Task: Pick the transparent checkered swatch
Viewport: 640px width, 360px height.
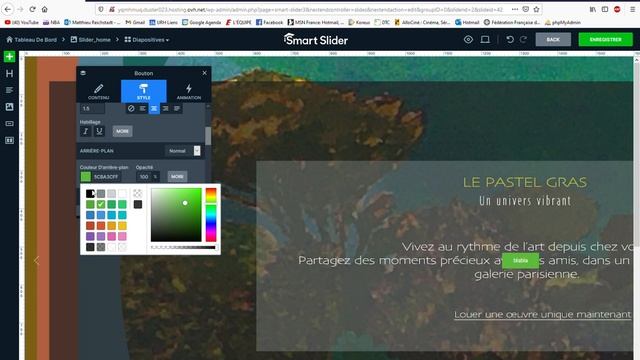Action: [x=138, y=193]
